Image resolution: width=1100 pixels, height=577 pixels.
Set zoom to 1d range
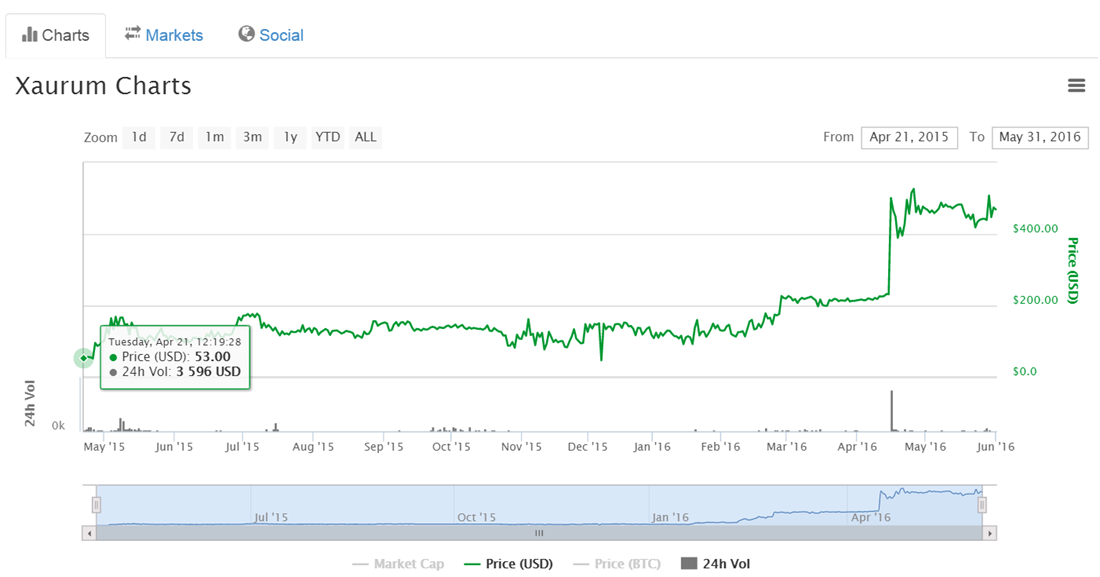point(139,137)
